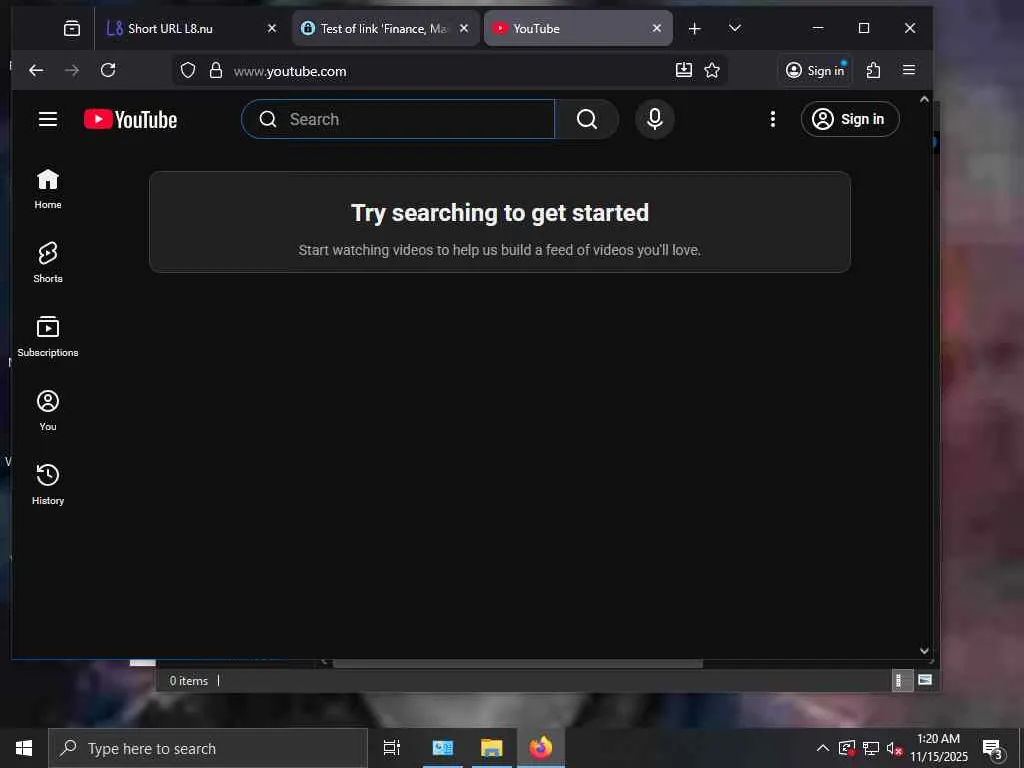The width and height of the screenshot is (1024, 768).
Task: Click the network tray icon
Action: [x=871, y=748]
